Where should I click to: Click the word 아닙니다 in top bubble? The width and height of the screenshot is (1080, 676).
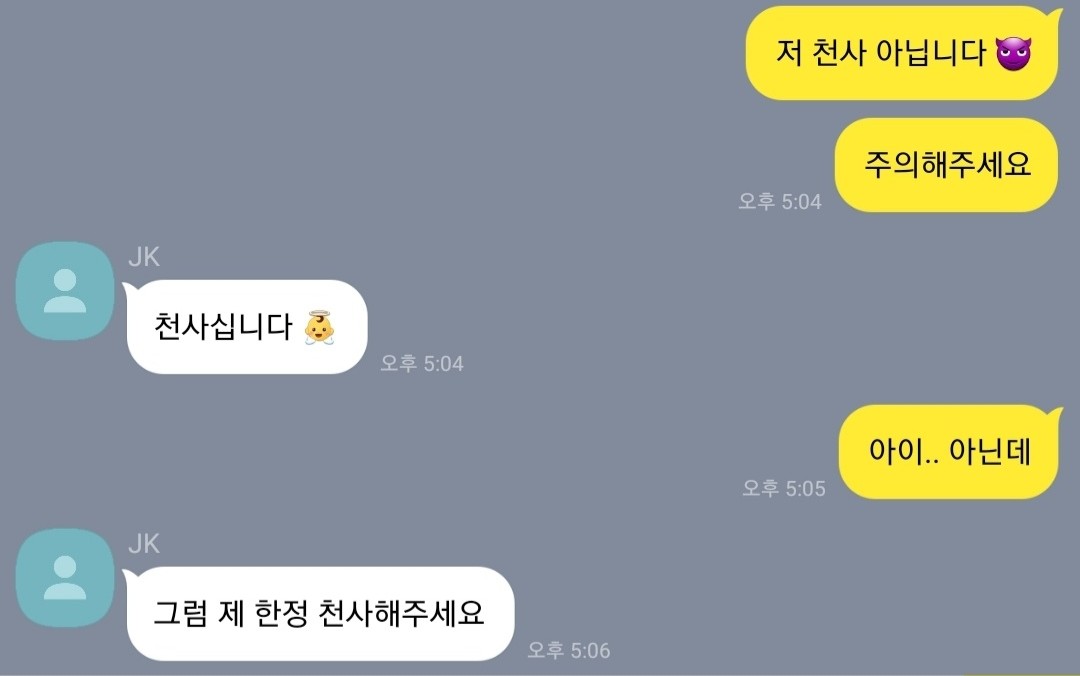[x=931, y=52]
